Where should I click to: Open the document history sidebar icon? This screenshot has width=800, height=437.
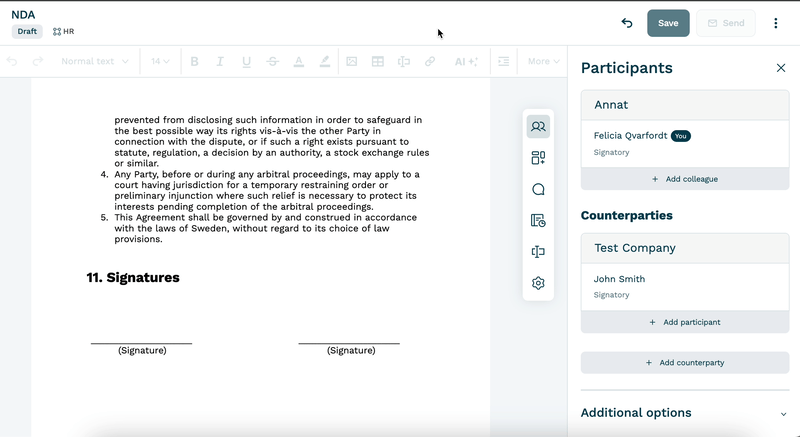[x=538, y=220]
